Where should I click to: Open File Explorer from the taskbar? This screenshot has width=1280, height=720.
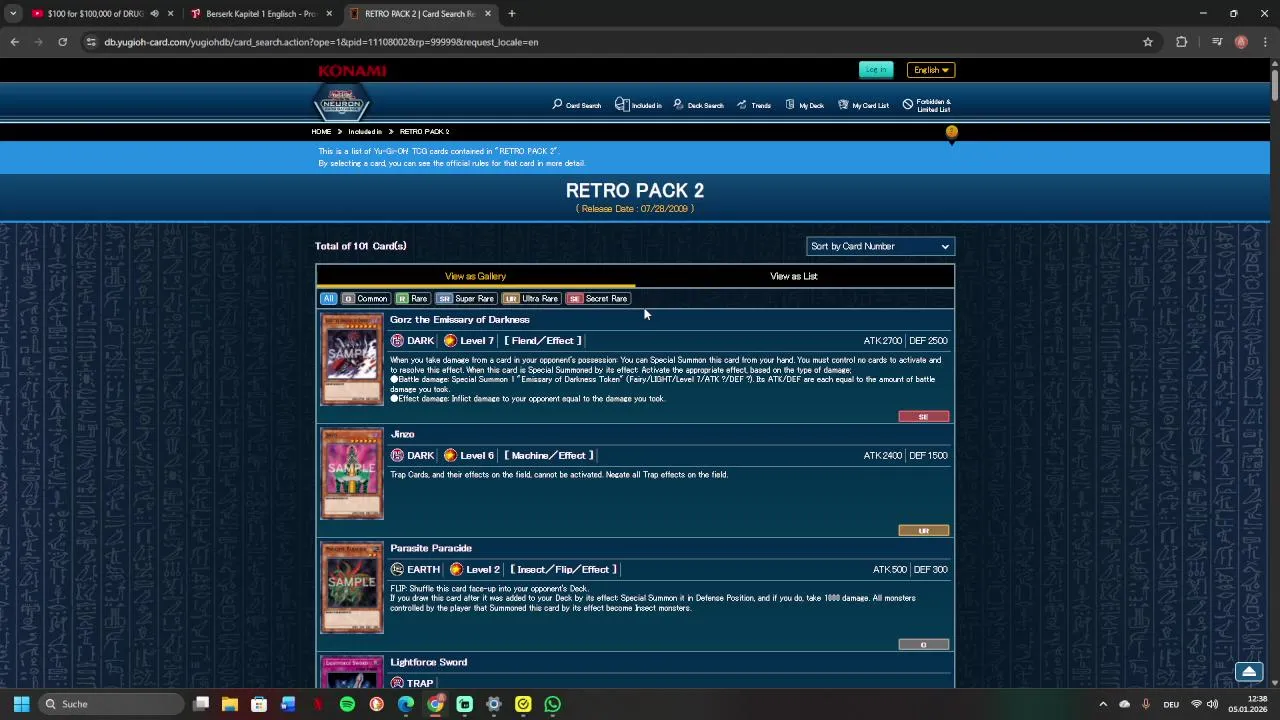pos(230,704)
